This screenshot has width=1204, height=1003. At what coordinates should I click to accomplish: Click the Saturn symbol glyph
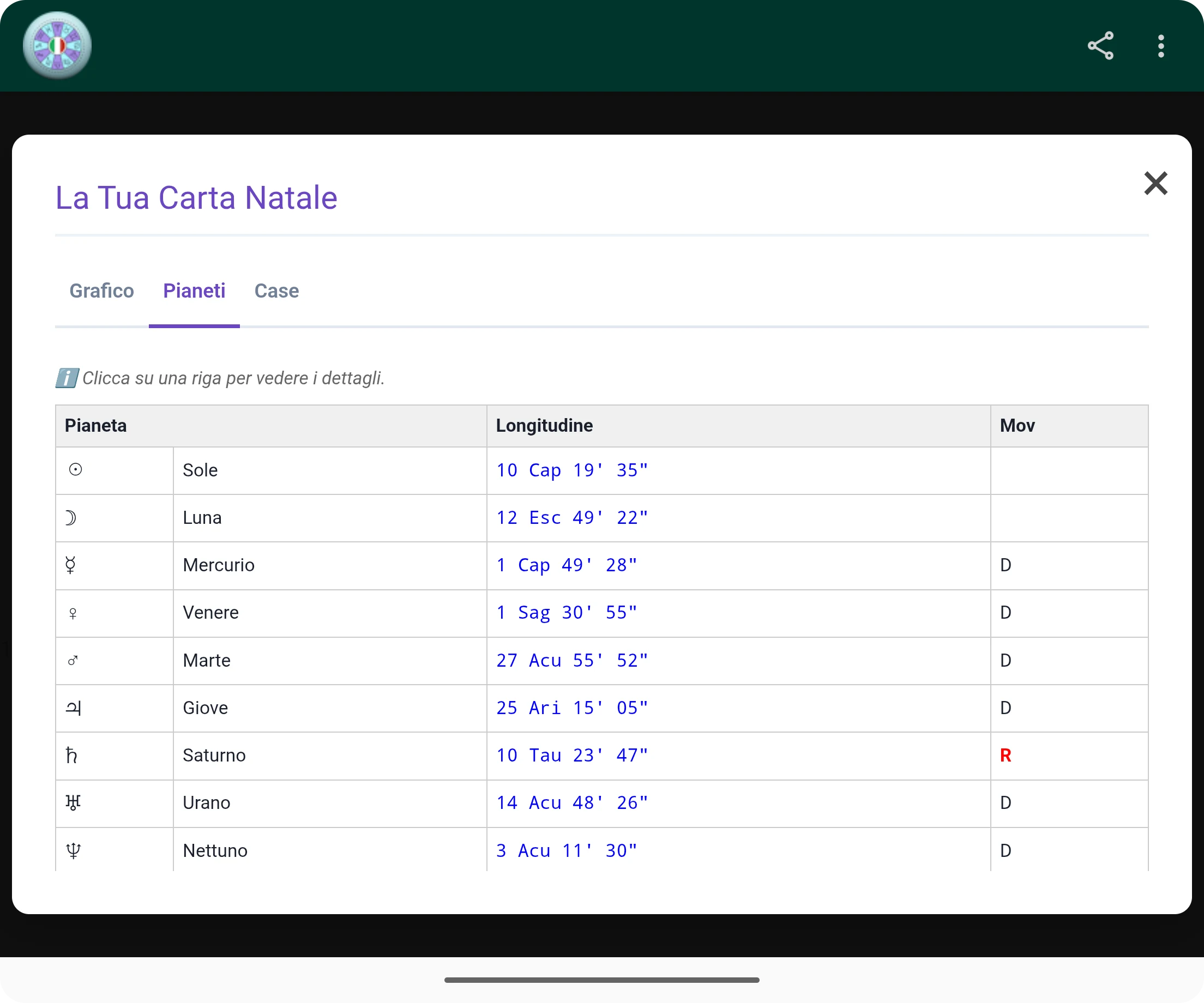click(71, 756)
